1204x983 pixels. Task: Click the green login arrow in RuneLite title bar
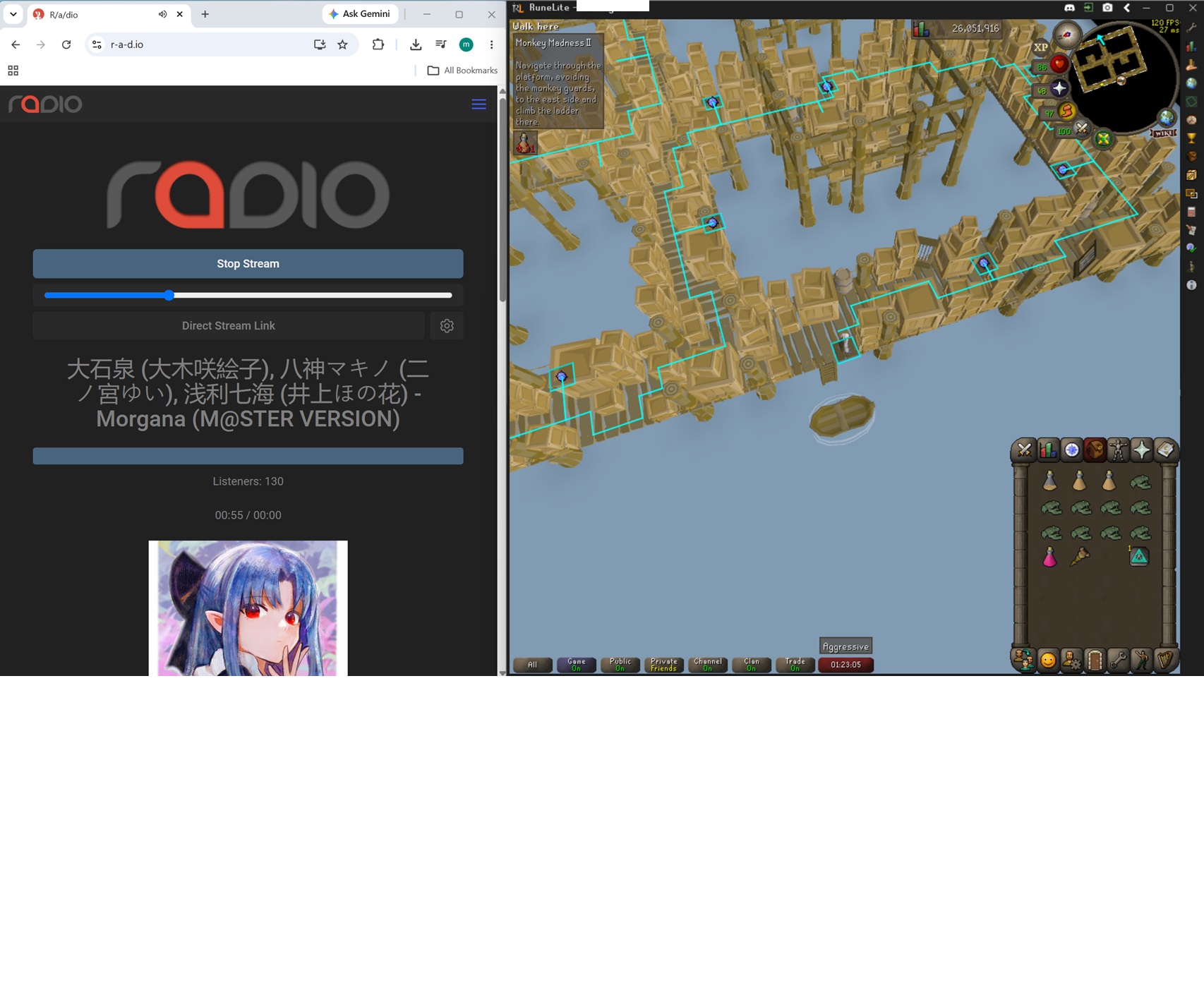click(1088, 8)
